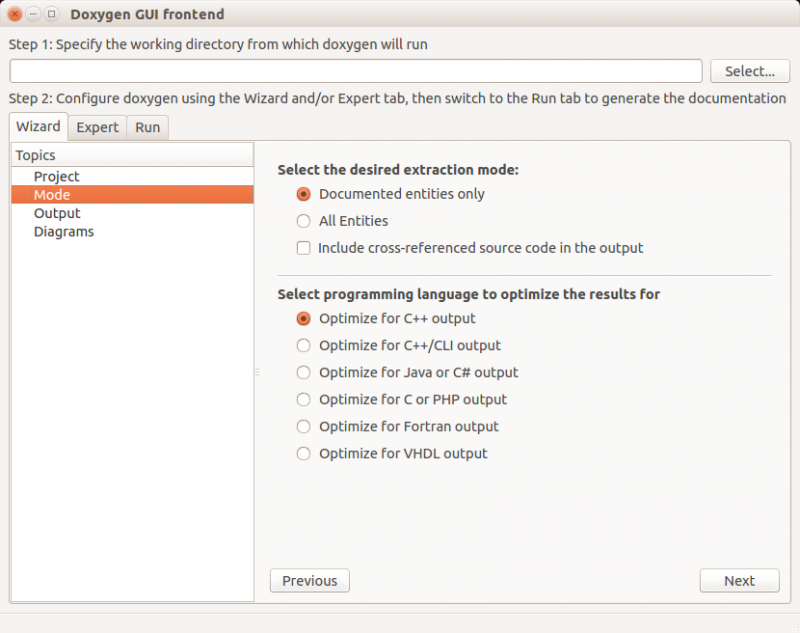Screen dimensions: 800x633
Task: Choose All Entities extraction mode
Action: click(x=304, y=221)
